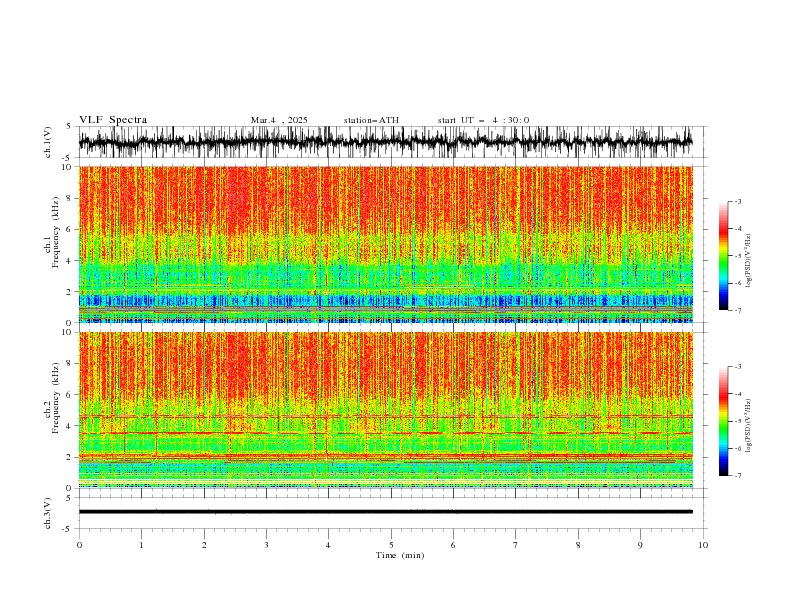
Task: Click the "-3" label on ch.2 color bar
Action: (737, 367)
